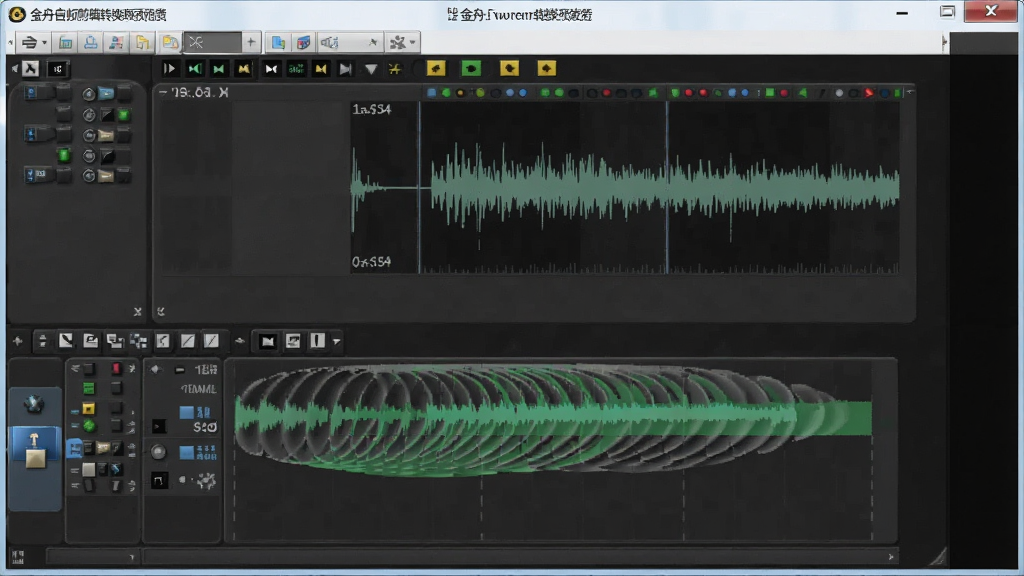Viewport: 1024px width, 576px height.
Task: Click the grid blocks icon in the lower toolbar
Action: point(138,341)
